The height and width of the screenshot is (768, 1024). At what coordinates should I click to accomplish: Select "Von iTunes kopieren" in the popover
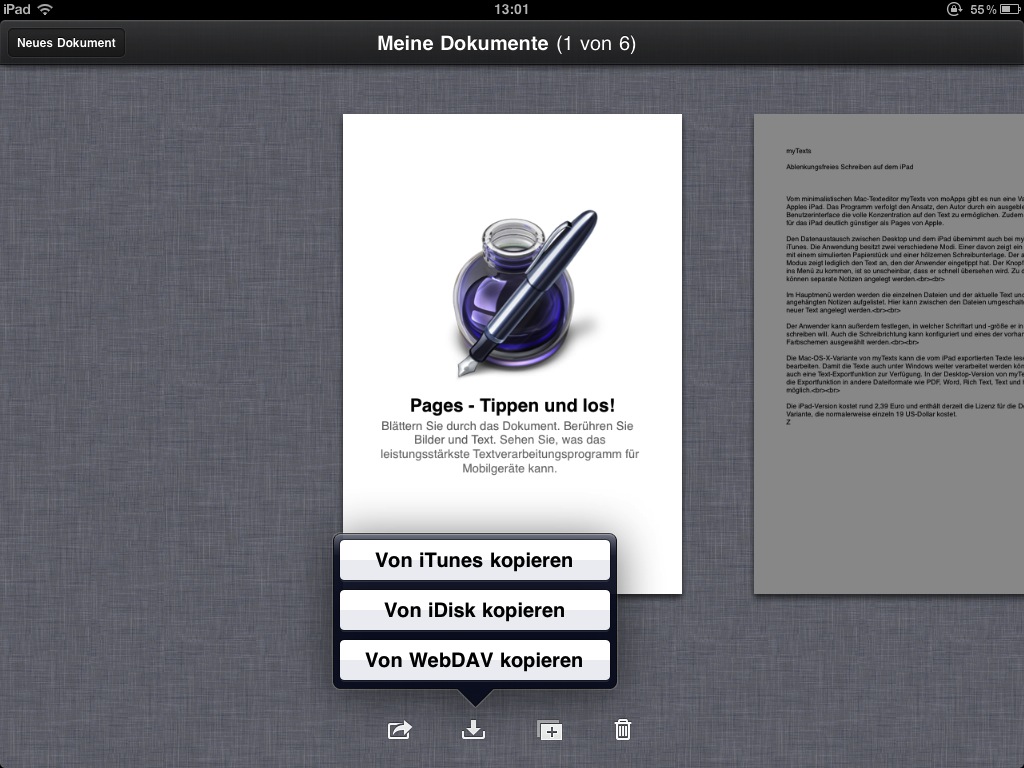tap(474, 560)
